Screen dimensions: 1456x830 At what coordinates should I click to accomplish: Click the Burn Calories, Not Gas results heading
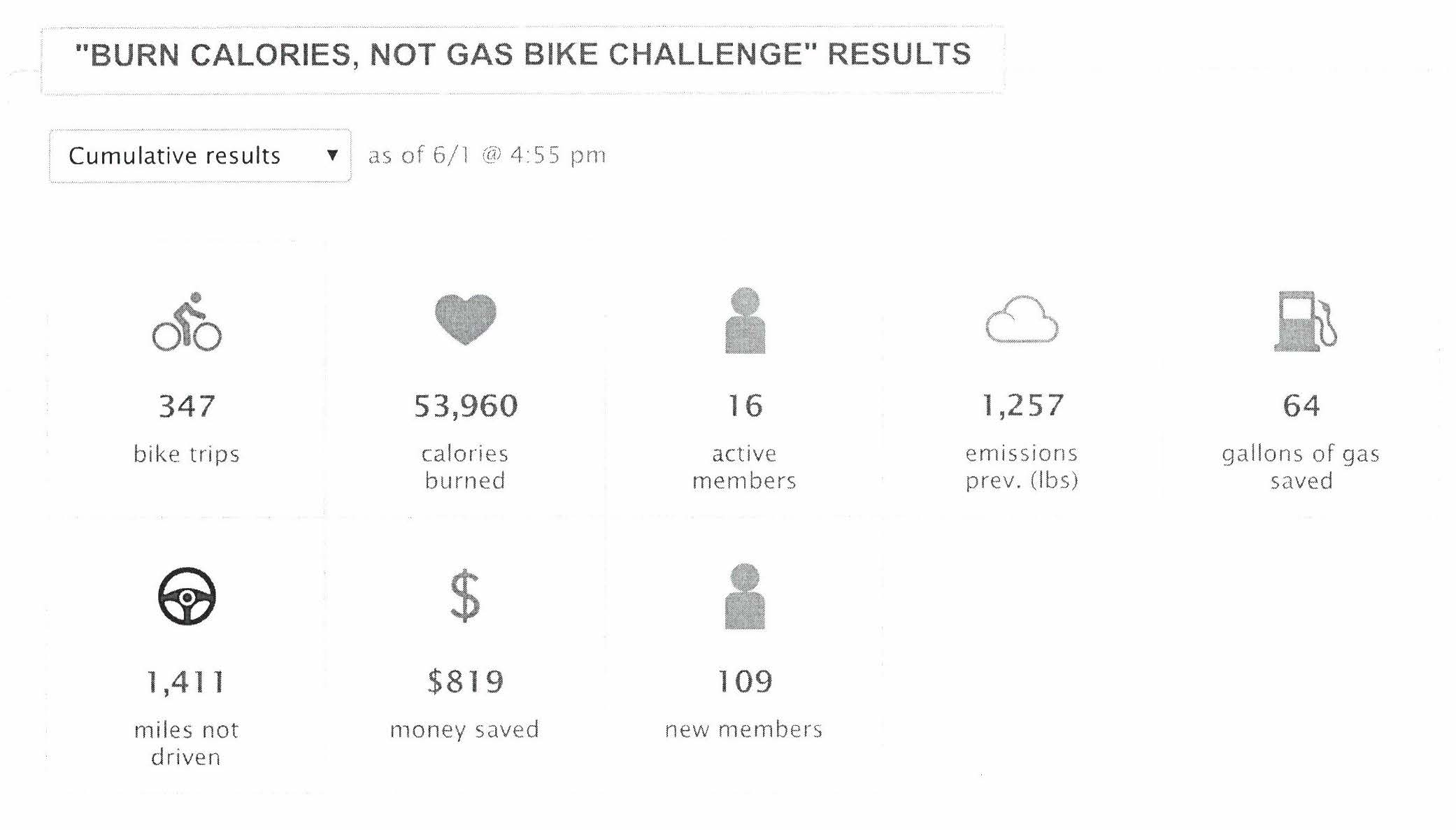523,55
